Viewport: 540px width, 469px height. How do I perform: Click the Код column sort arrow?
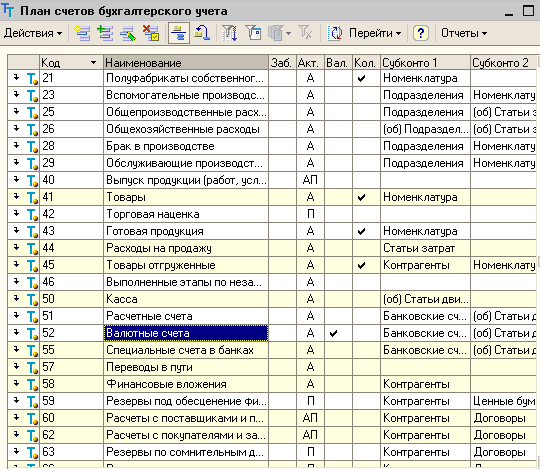coord(93,63)
